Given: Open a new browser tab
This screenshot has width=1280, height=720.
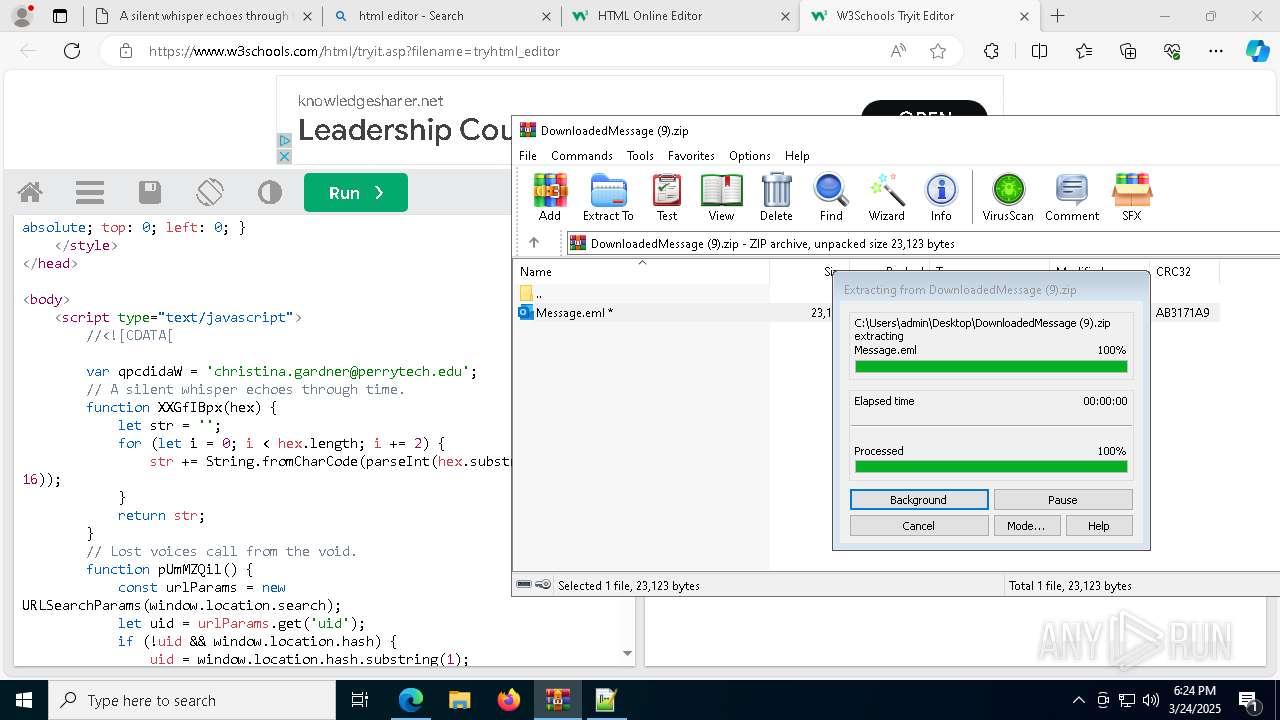Looking at the screenshot, I should coord(1057,16).
